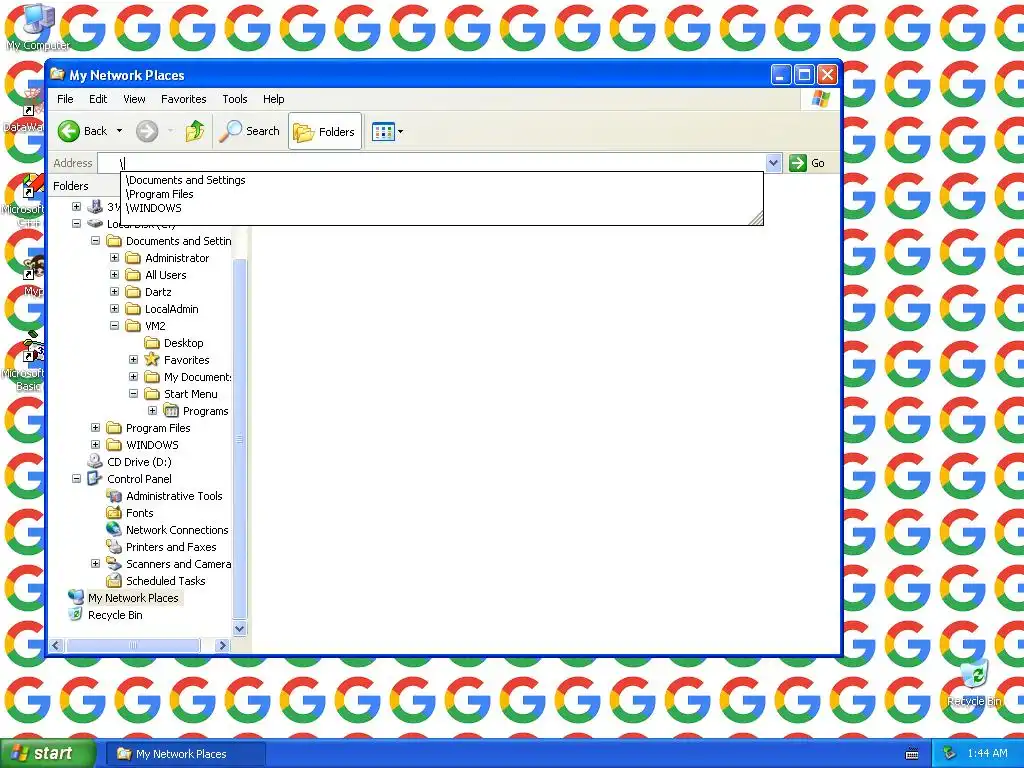Screen dimensions: 1024x768
Task: Choose \Program Files autocomplete suggestion
Action: coord(160,194)
